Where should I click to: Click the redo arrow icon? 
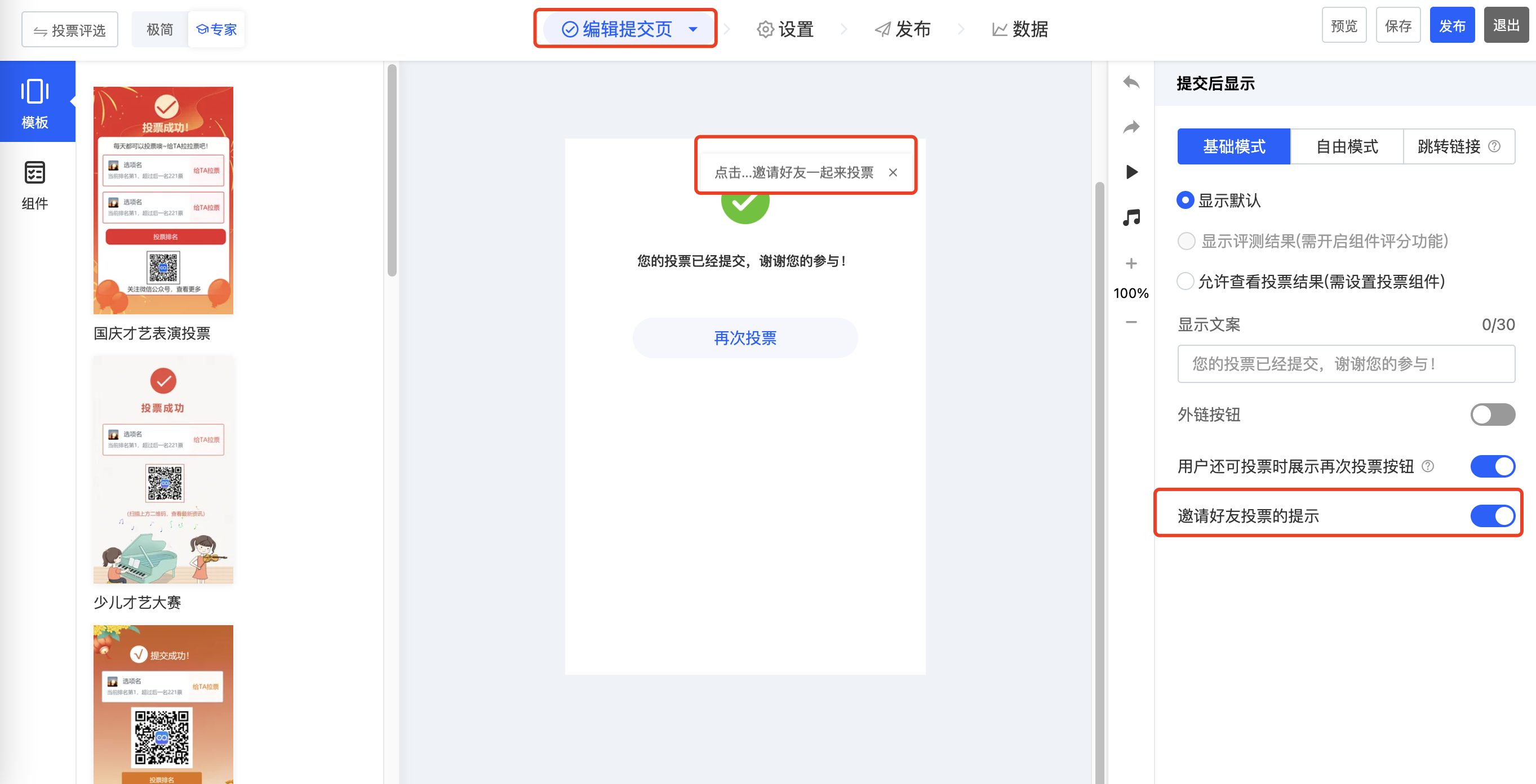(x=1130, y=127)
